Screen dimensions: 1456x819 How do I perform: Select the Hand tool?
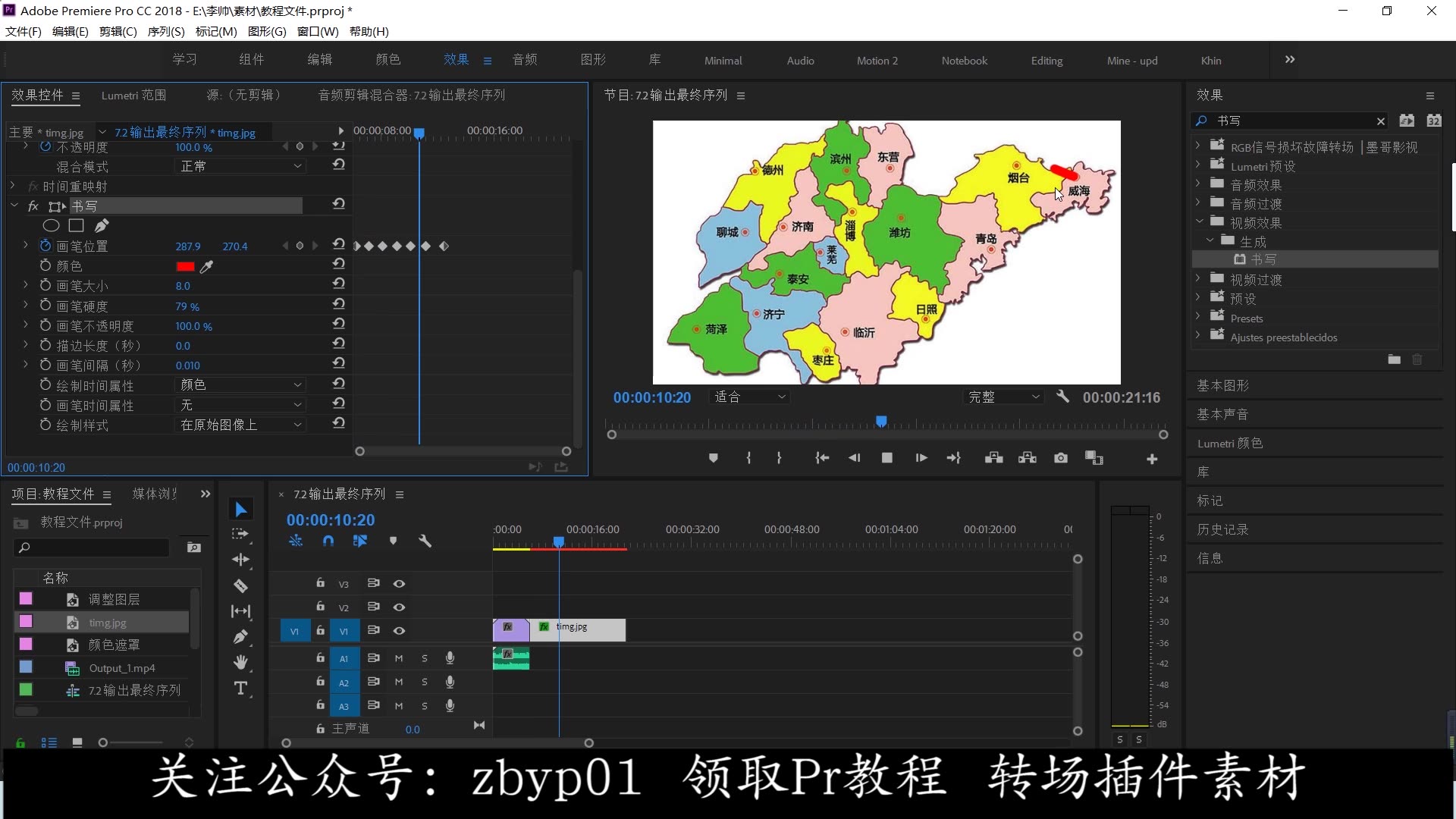(240, 663)
